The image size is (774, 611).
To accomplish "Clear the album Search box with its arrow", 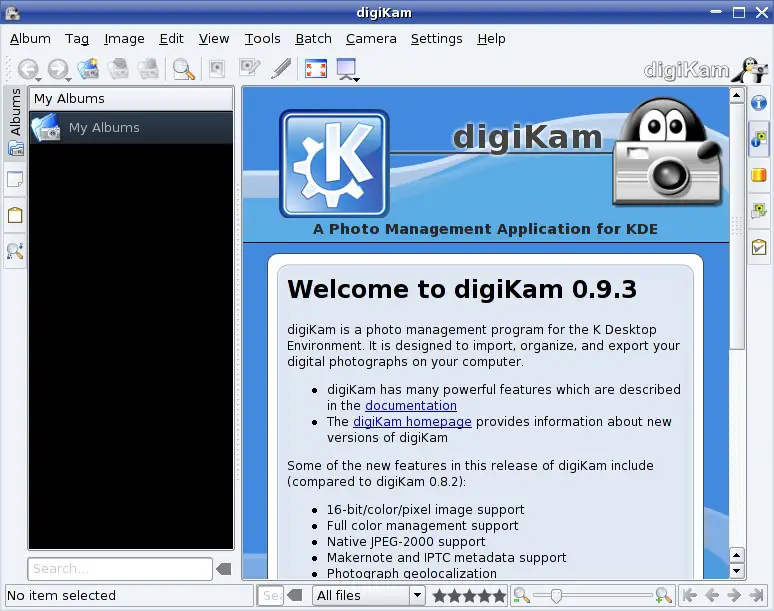I will click(x=224, y=569).
